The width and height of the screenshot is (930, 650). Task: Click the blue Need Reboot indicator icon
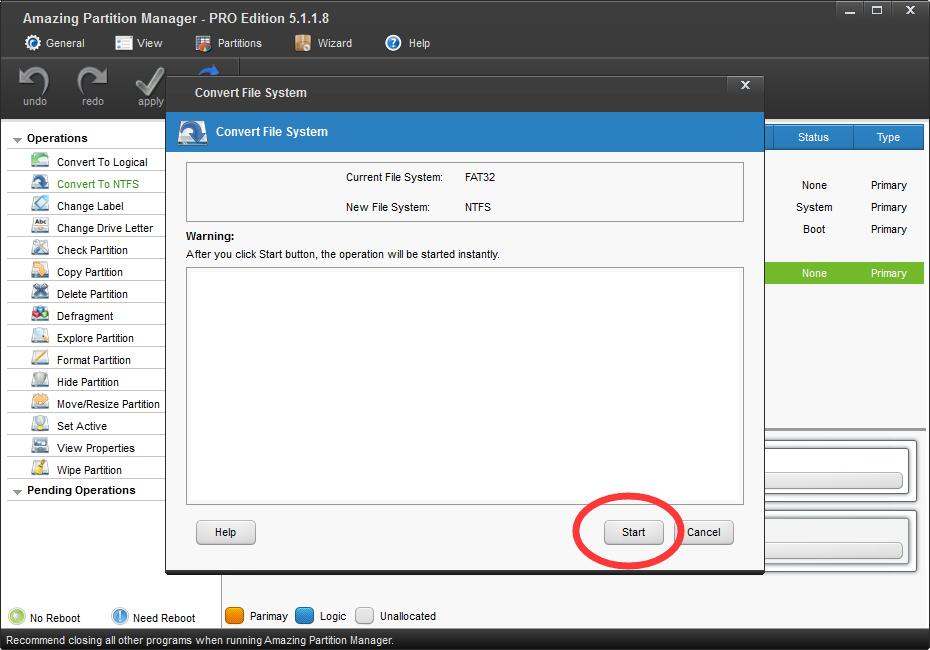tap(120, 616)
